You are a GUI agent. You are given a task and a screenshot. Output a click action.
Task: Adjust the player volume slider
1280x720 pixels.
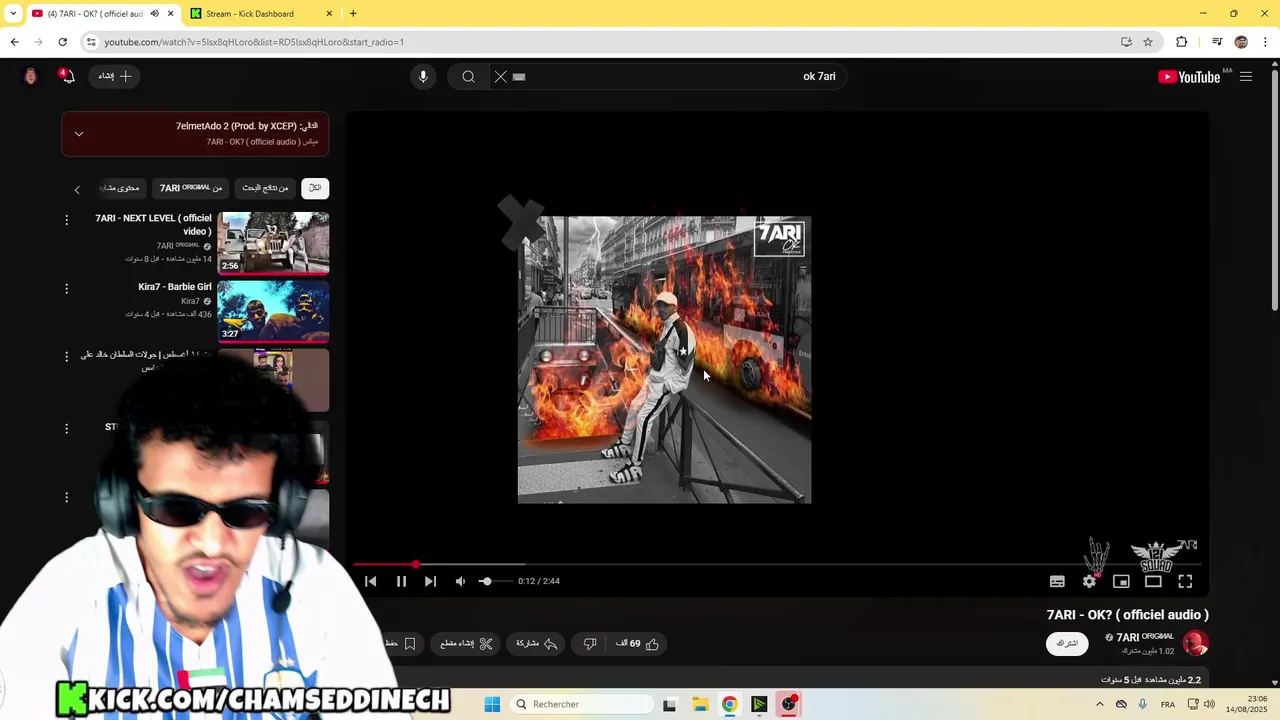[x=494, y=581]
